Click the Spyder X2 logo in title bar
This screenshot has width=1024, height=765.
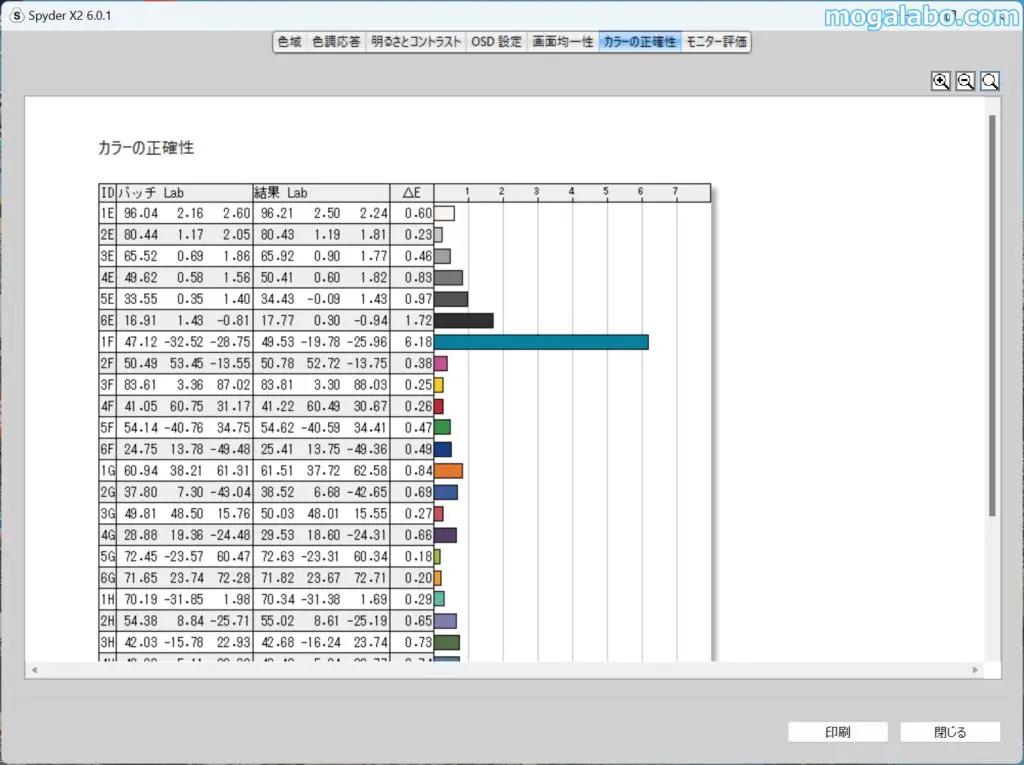tap(16, 16)
